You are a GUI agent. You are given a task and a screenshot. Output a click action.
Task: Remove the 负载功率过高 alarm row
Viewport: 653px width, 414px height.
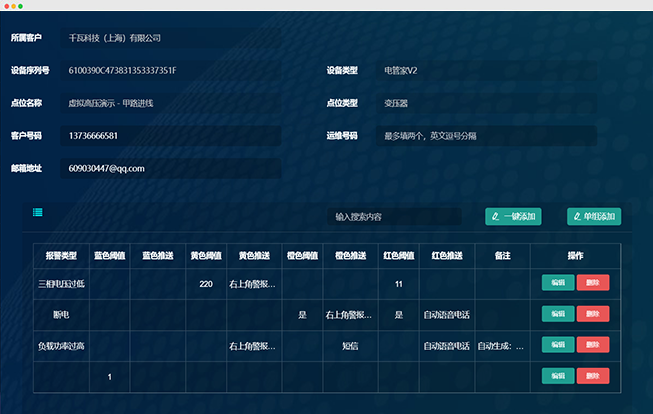click(593, 345)
